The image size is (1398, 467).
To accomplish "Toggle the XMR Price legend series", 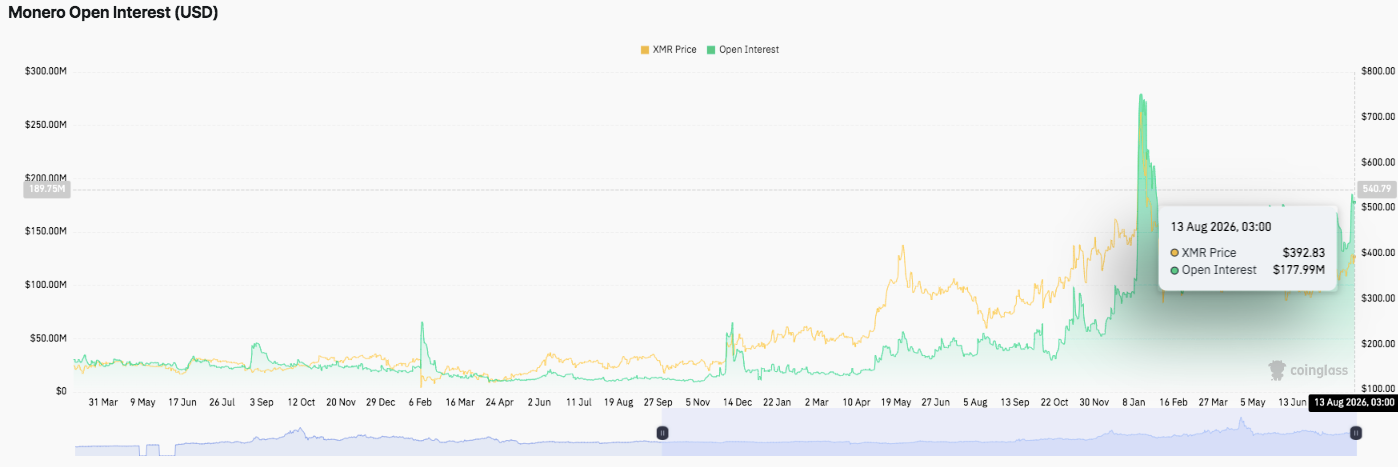I will point(668,49).
